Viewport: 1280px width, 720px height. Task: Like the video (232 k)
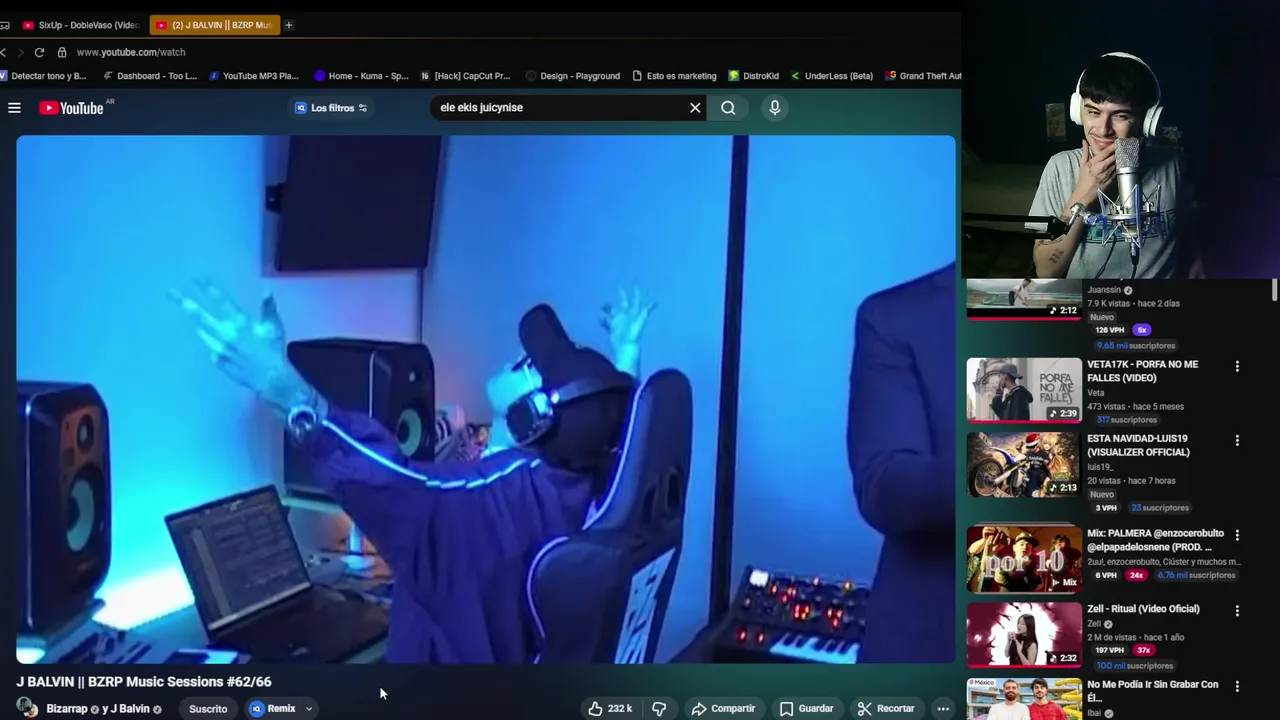[x=610, y=708]
